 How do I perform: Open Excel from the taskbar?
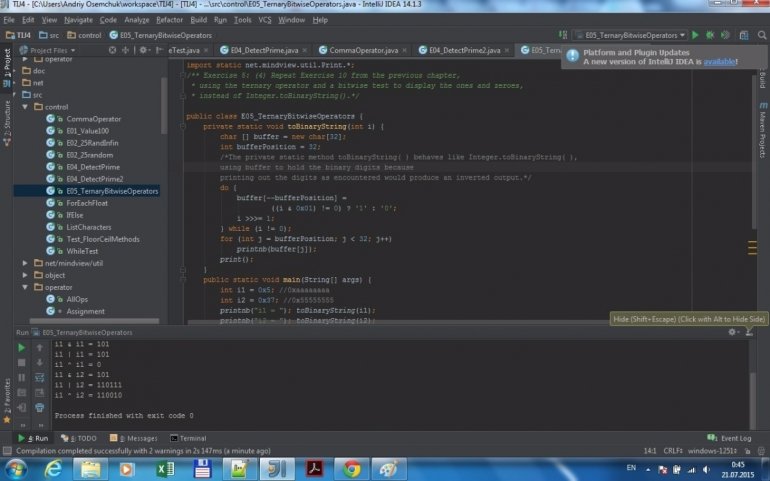pyautogui.click(x=166, y=469)
